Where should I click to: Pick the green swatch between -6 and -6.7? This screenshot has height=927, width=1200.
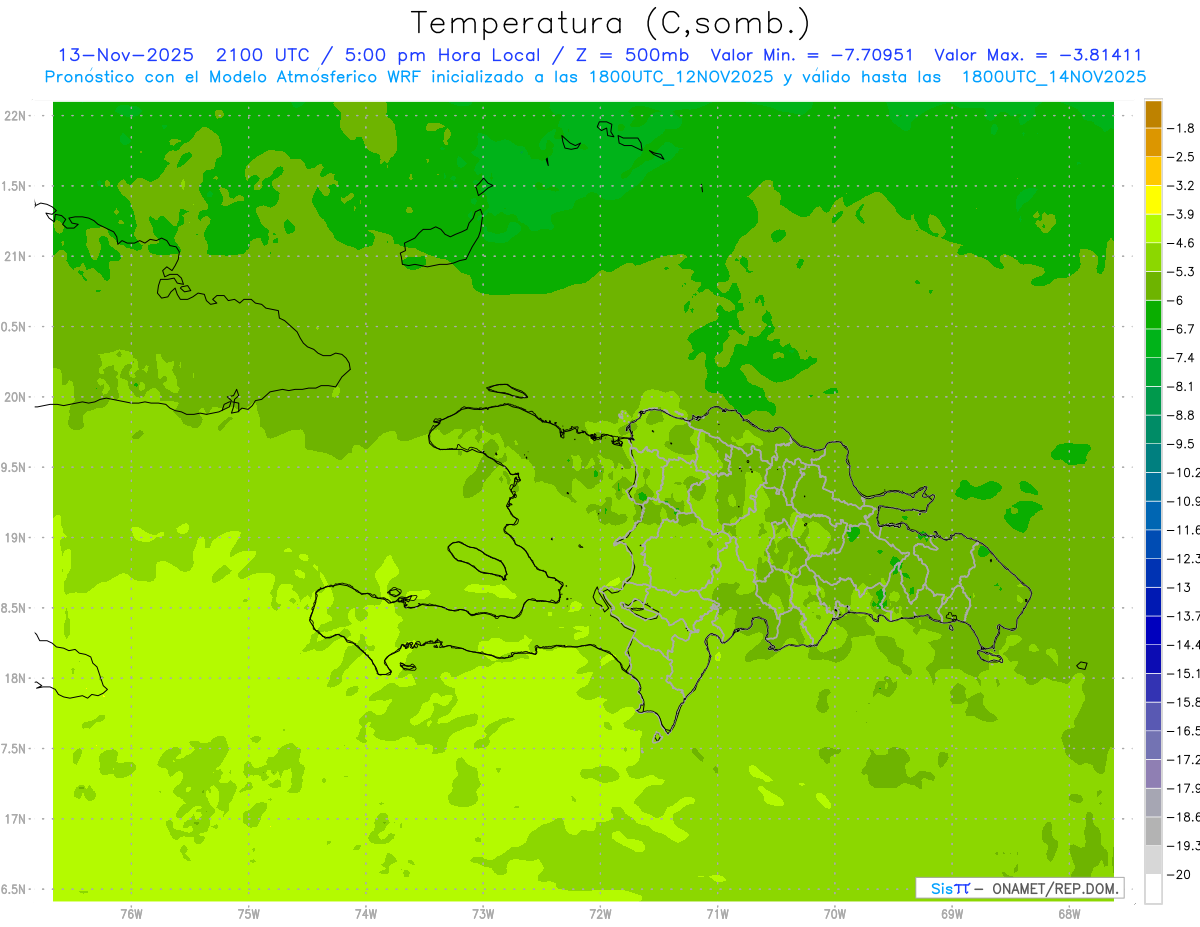click(1153, 315)
